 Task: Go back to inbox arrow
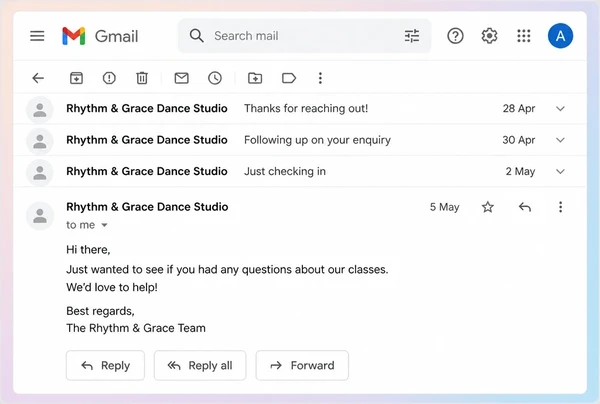[38, 78]
